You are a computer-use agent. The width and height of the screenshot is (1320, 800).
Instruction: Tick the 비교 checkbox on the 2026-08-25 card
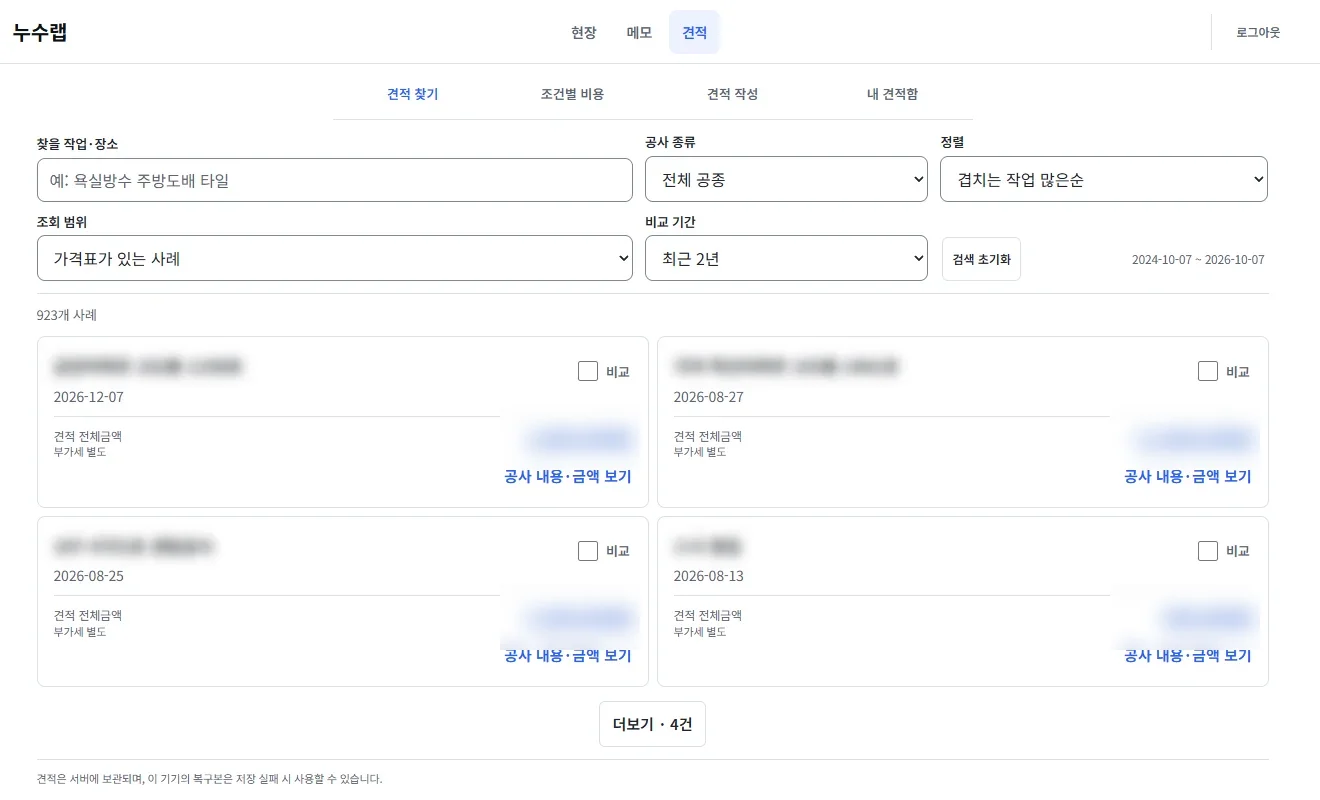(588, 551)
